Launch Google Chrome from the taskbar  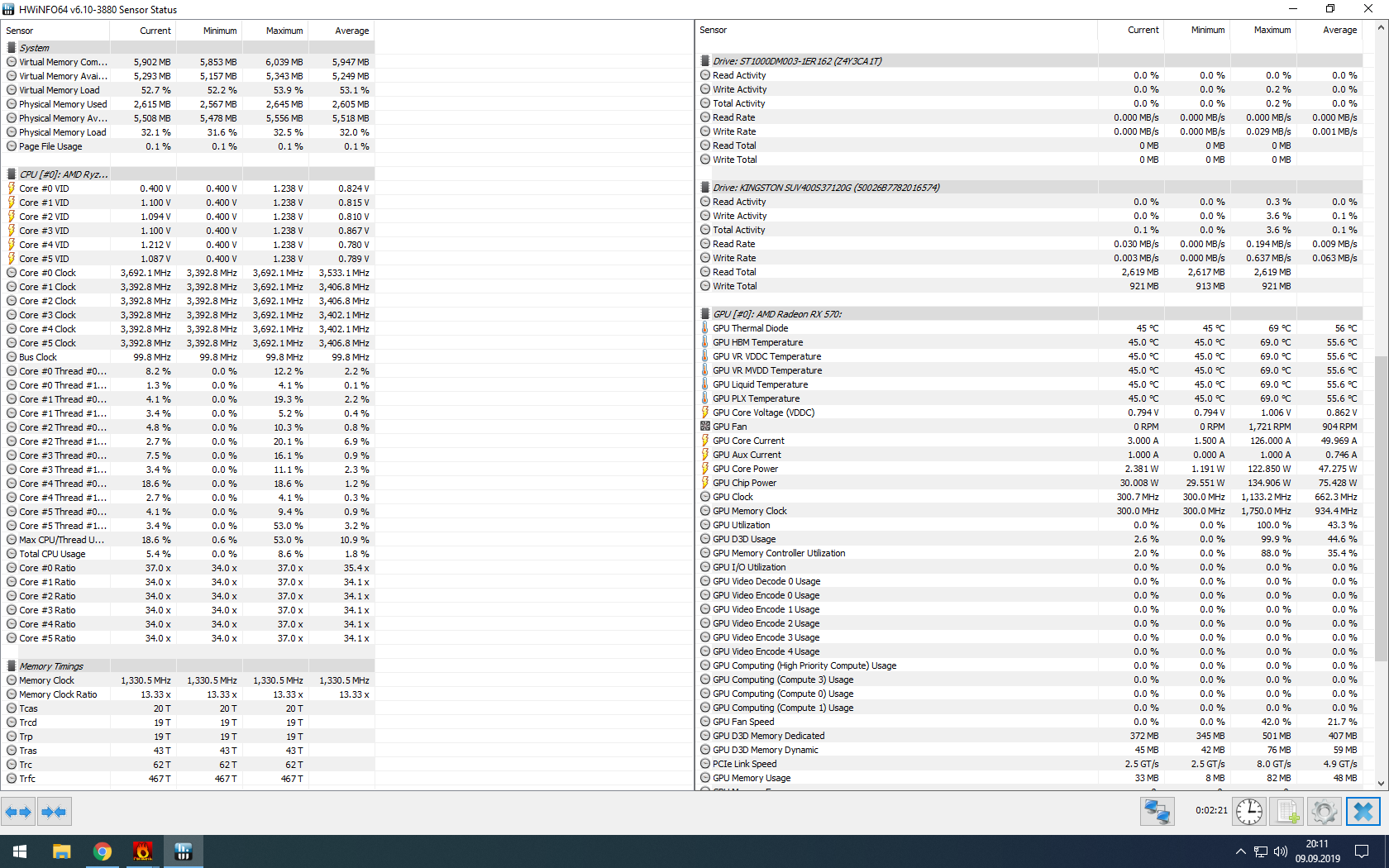(x=103, y=851)
